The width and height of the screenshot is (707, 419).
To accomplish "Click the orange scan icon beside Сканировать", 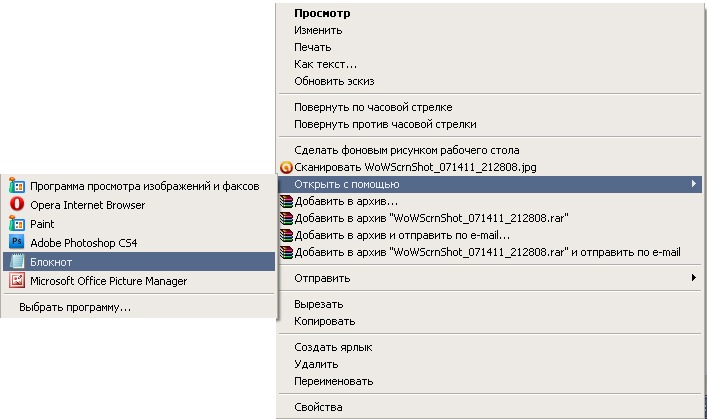I will (x=286, y=167).
